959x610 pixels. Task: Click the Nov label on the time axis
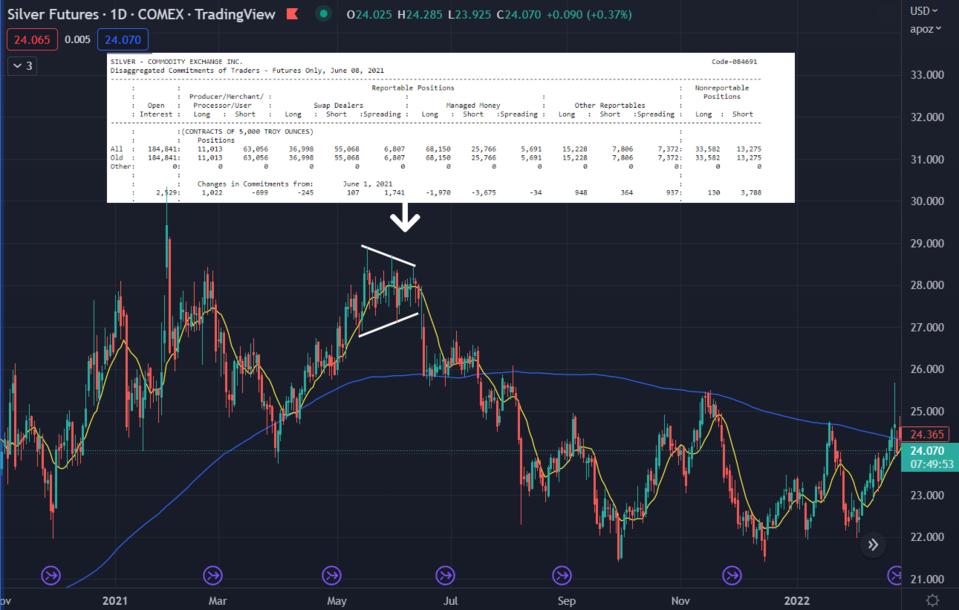[x=680, y=600]
